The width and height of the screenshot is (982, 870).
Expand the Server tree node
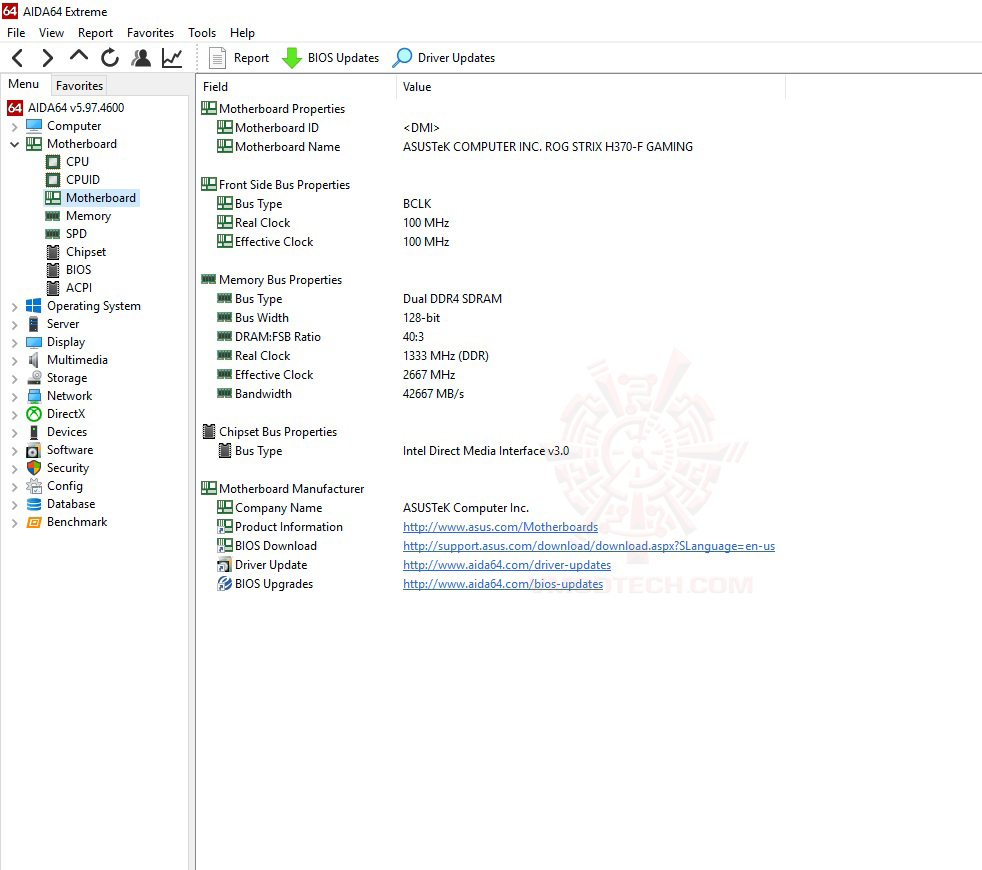coord(14,324)
